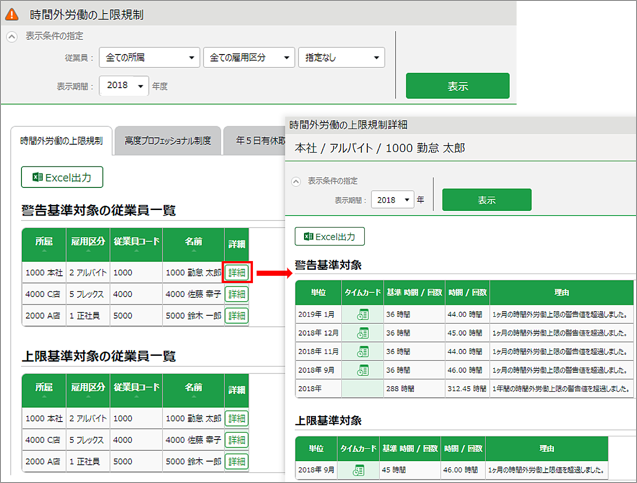Export main list with Excel出力 button
637x483 pixels.
[62, 177]
